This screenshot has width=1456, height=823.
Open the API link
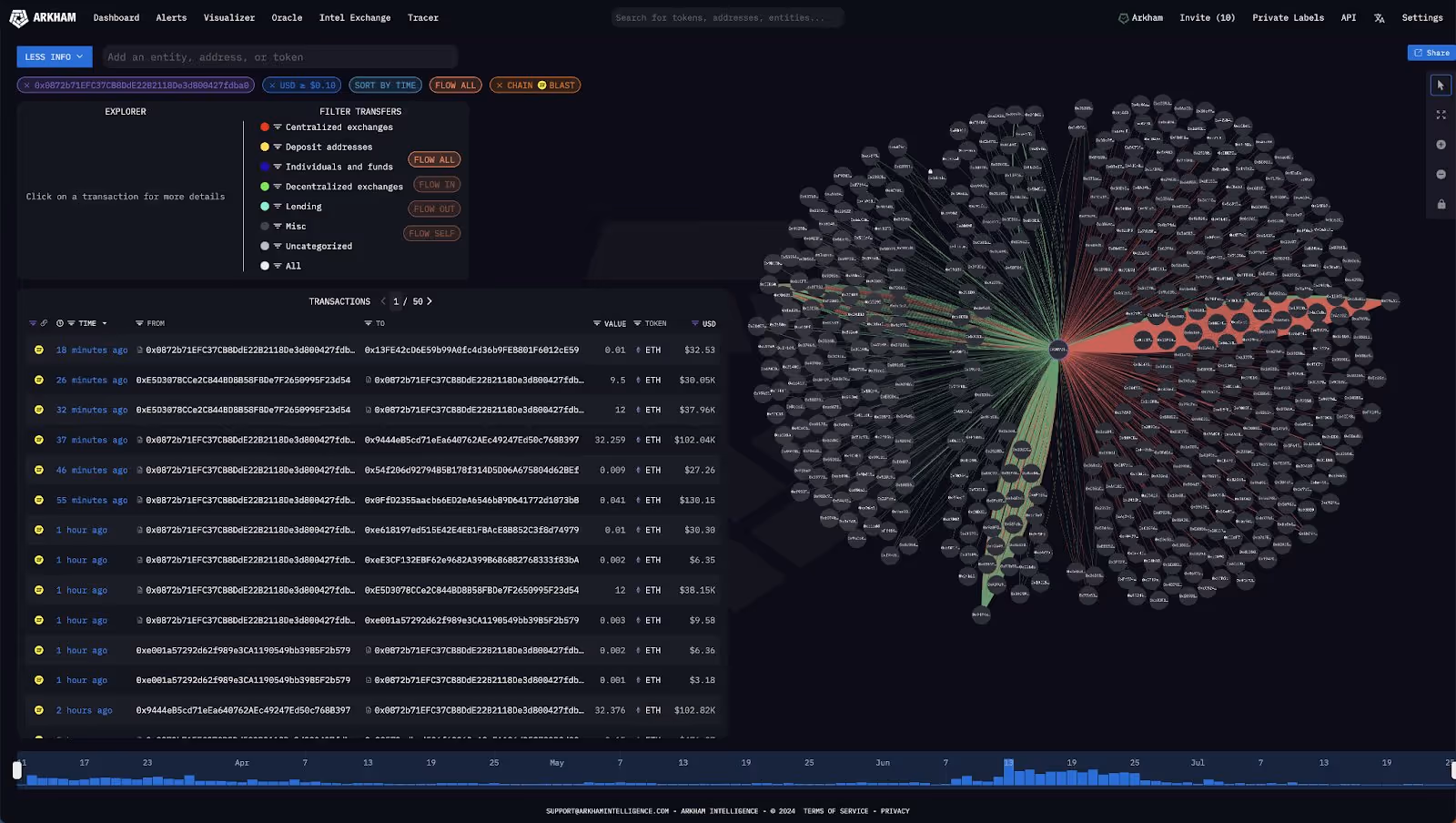[1349, 18]
